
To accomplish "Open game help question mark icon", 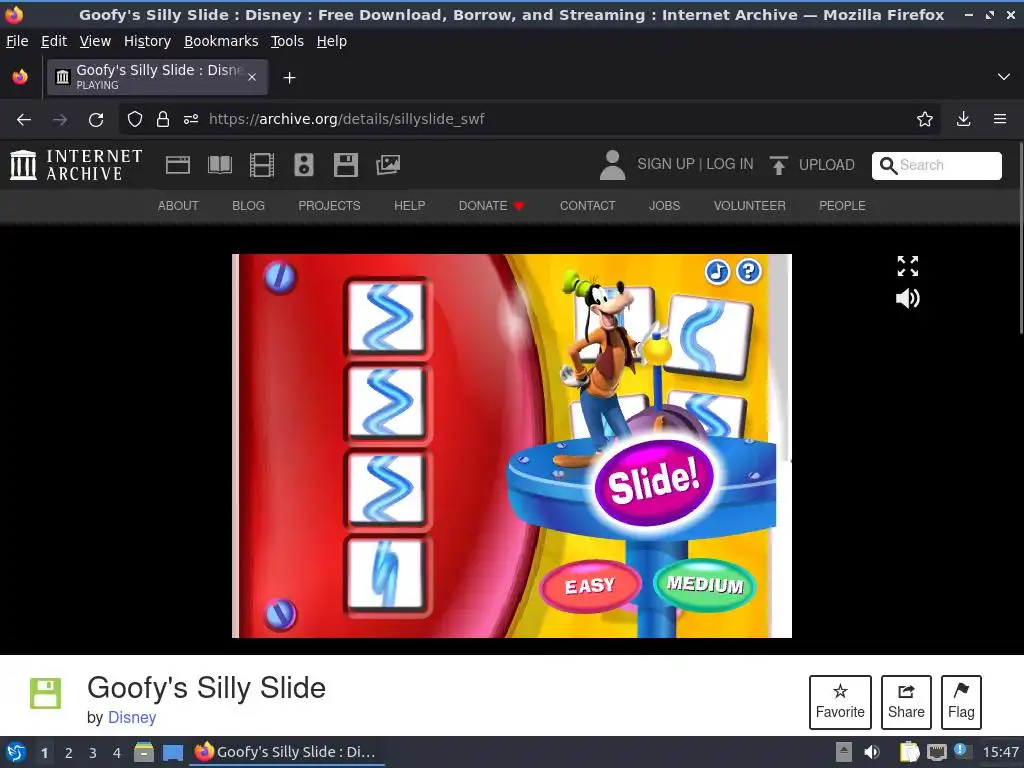I will [x=748, y=270].
